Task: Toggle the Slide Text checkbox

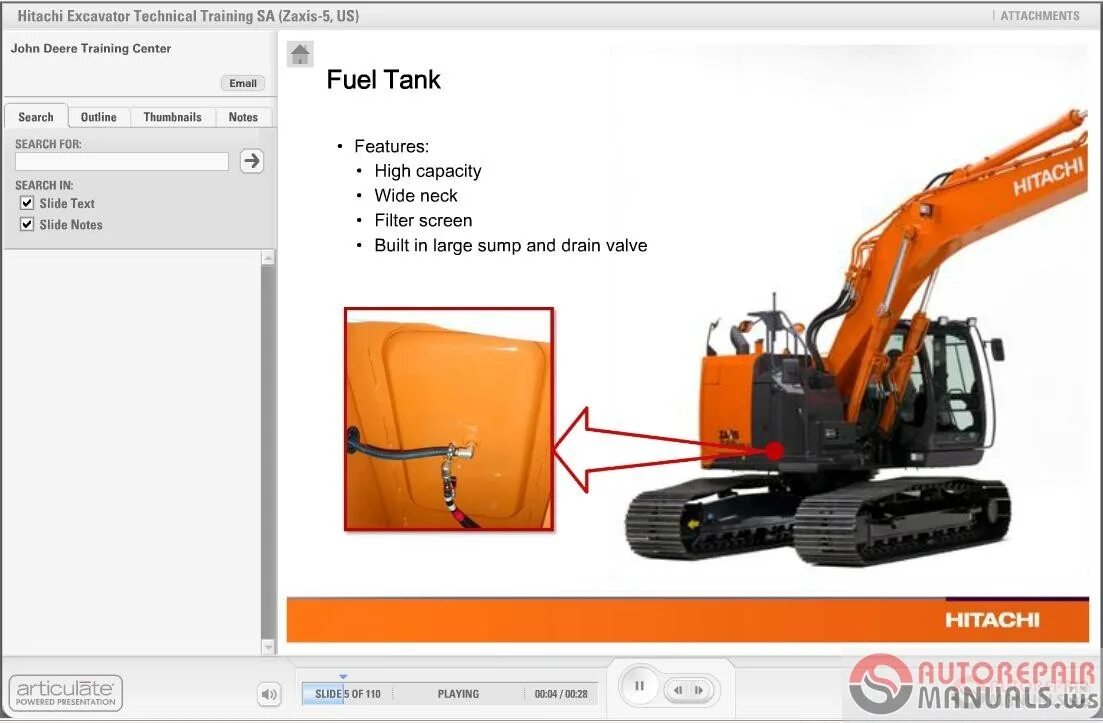Action: [x=27, y=203]
